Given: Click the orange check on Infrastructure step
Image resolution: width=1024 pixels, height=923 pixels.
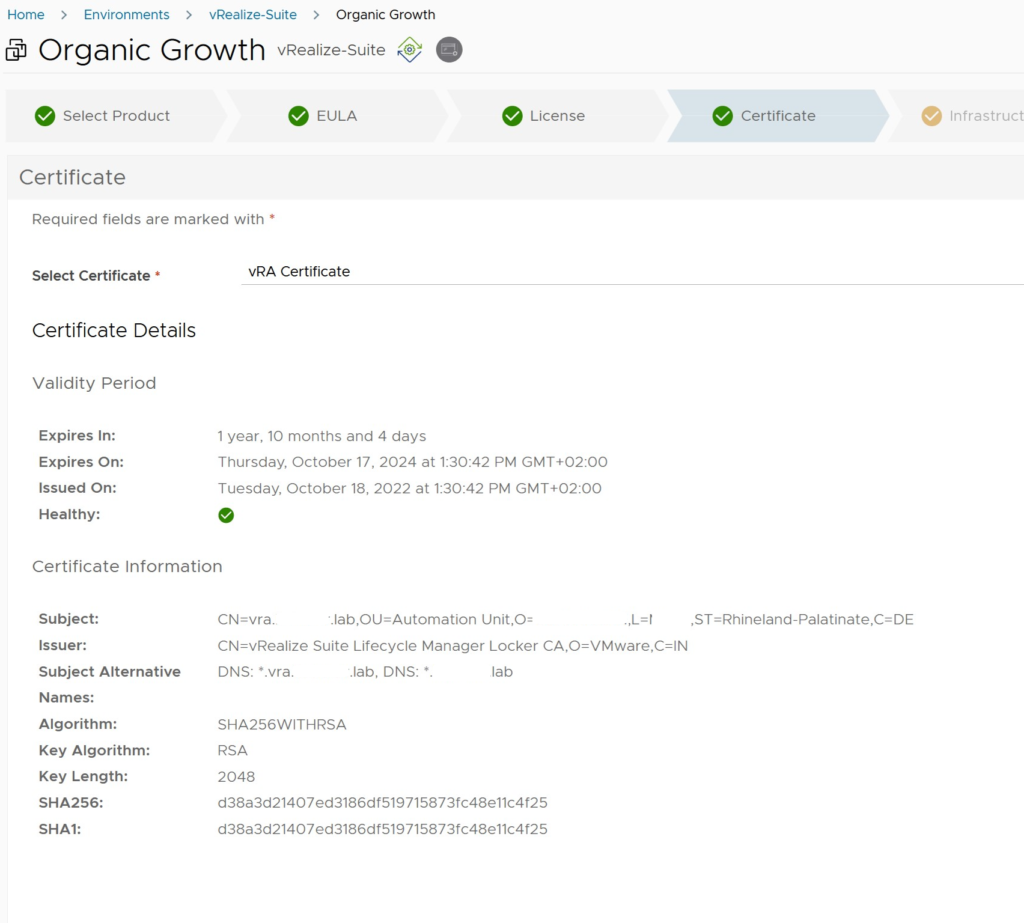Looking at the screenshot, I should [932, 116].
